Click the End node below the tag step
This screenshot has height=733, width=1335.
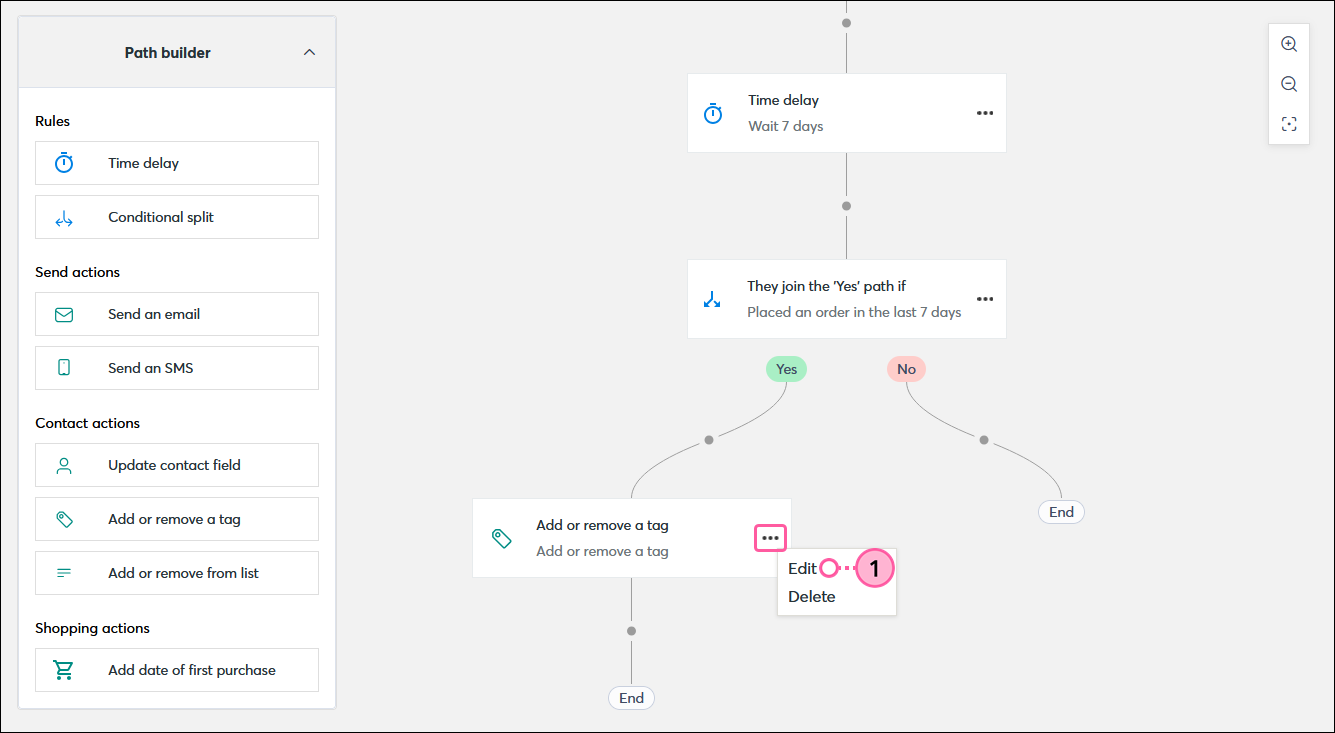click(x=631, y=697)
